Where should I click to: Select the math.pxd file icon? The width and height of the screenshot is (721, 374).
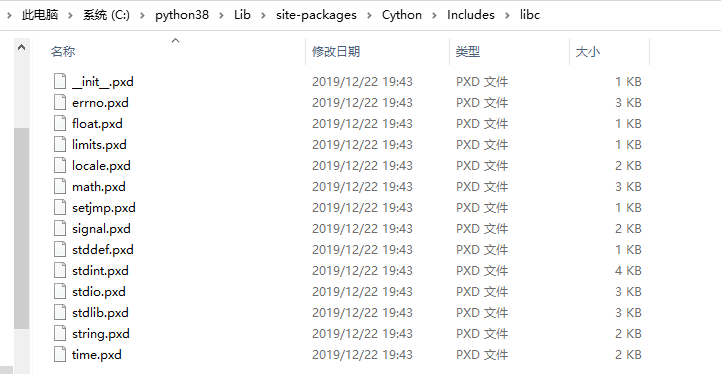pyautogui.click(x=60, y=187)
